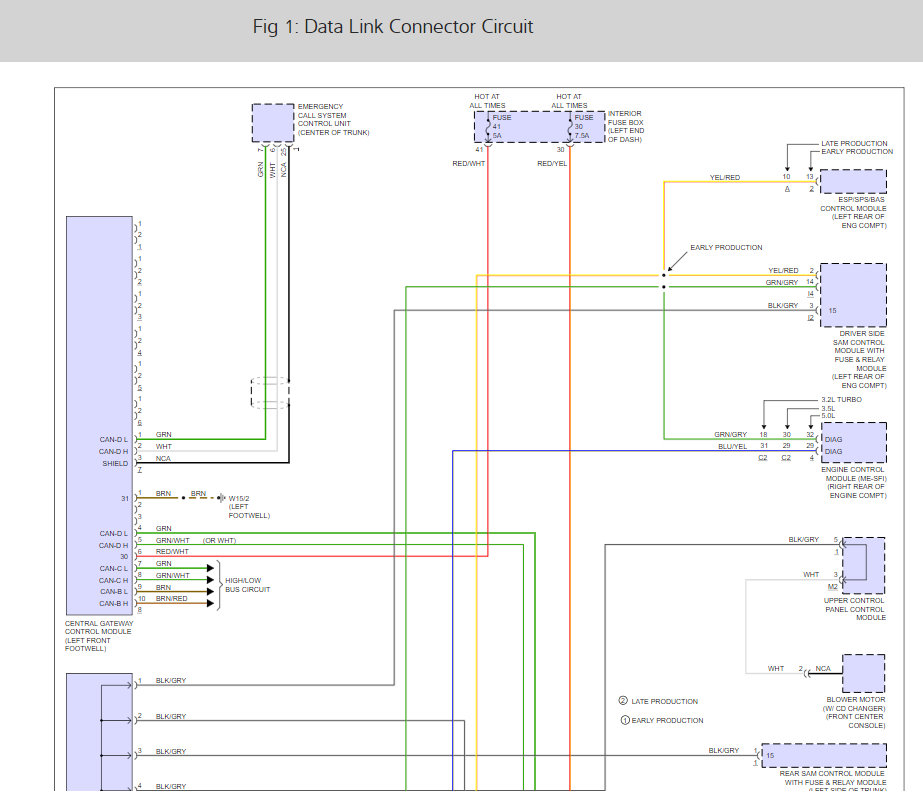Click the Emergency Call System control unit box
Viewport: 923px width, 804px height.
point(273,123)
